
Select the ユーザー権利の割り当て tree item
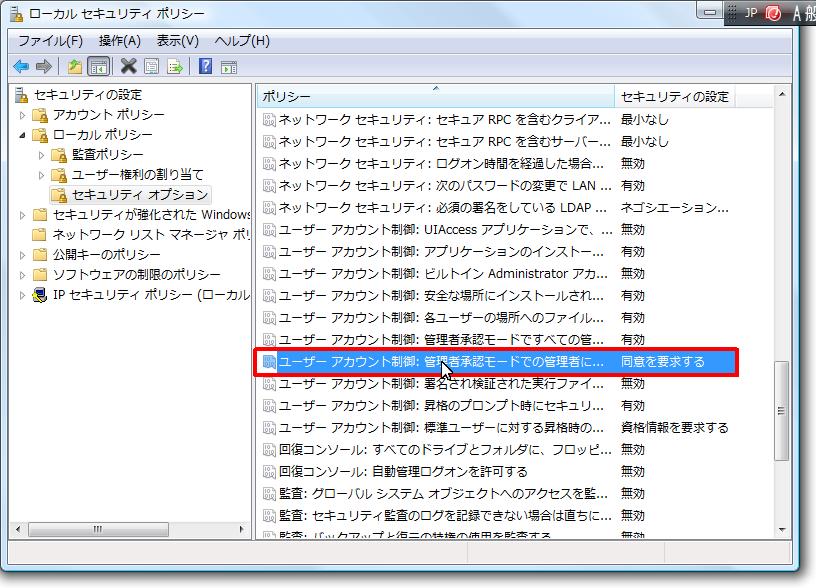coord(137,175)
